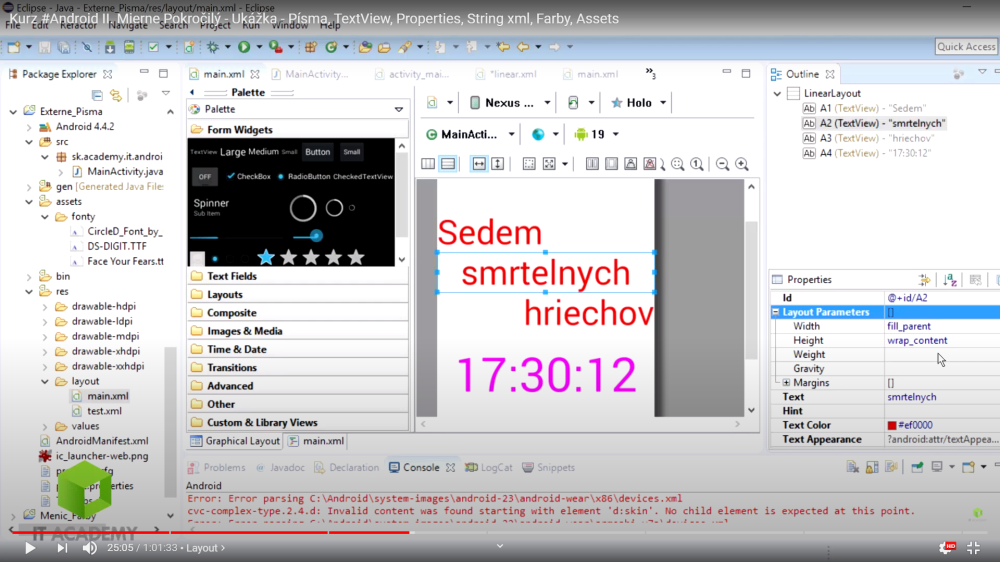Open the Holo theme dropdown
This screenshot has width=1000, height=562.
point(638,103)
